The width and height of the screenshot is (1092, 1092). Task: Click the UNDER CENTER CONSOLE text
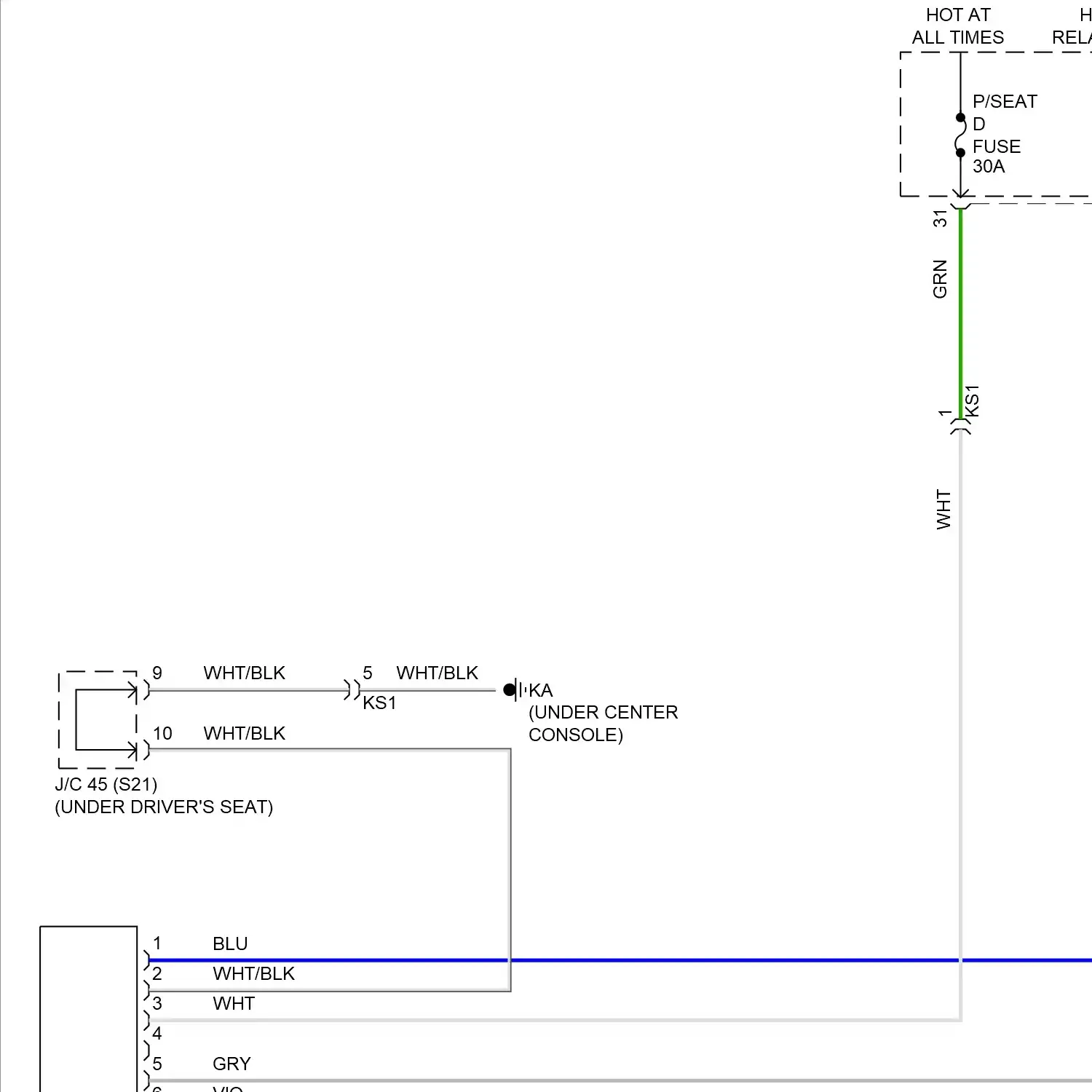pyautogui.click(x=604, y=724)
